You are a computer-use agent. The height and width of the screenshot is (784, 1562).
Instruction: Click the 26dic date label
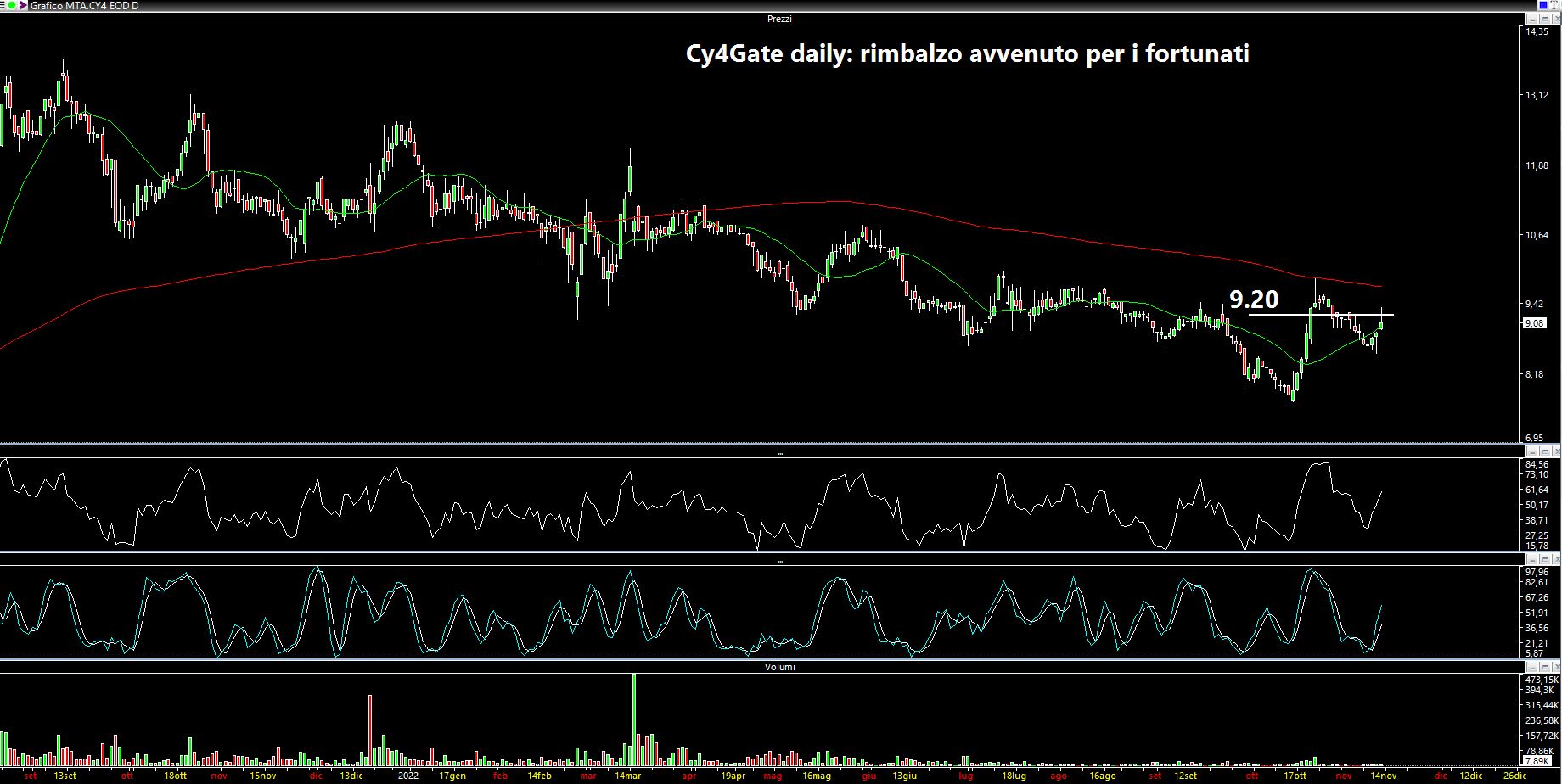pyautogui.click(x=1514, y=776)
